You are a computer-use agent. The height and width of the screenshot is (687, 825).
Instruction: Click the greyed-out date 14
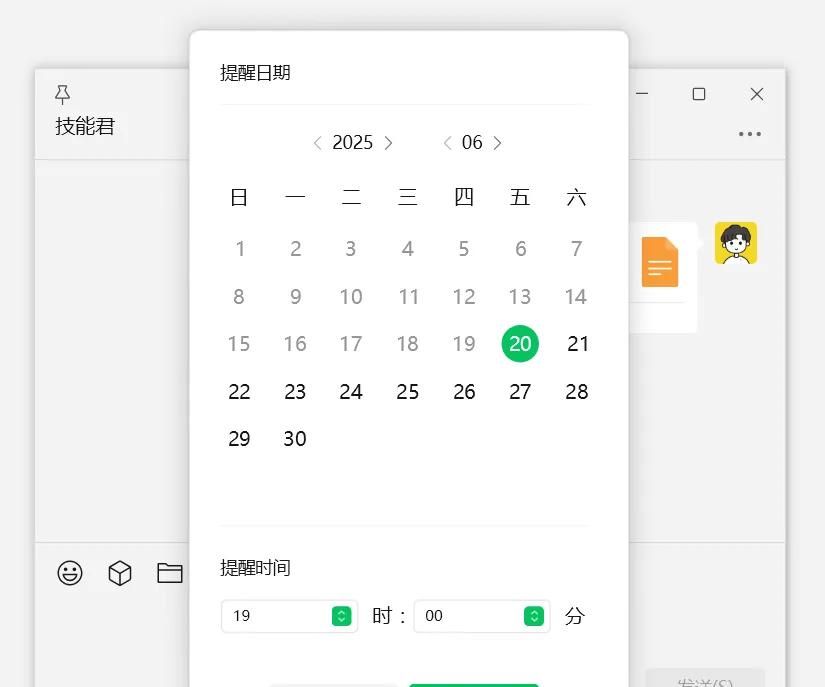pos(576,297)
